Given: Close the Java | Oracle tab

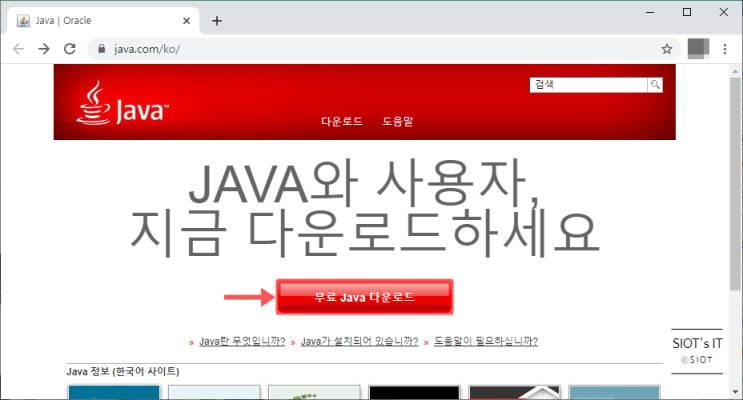Looking at the screenshot, I should (186, 21).
